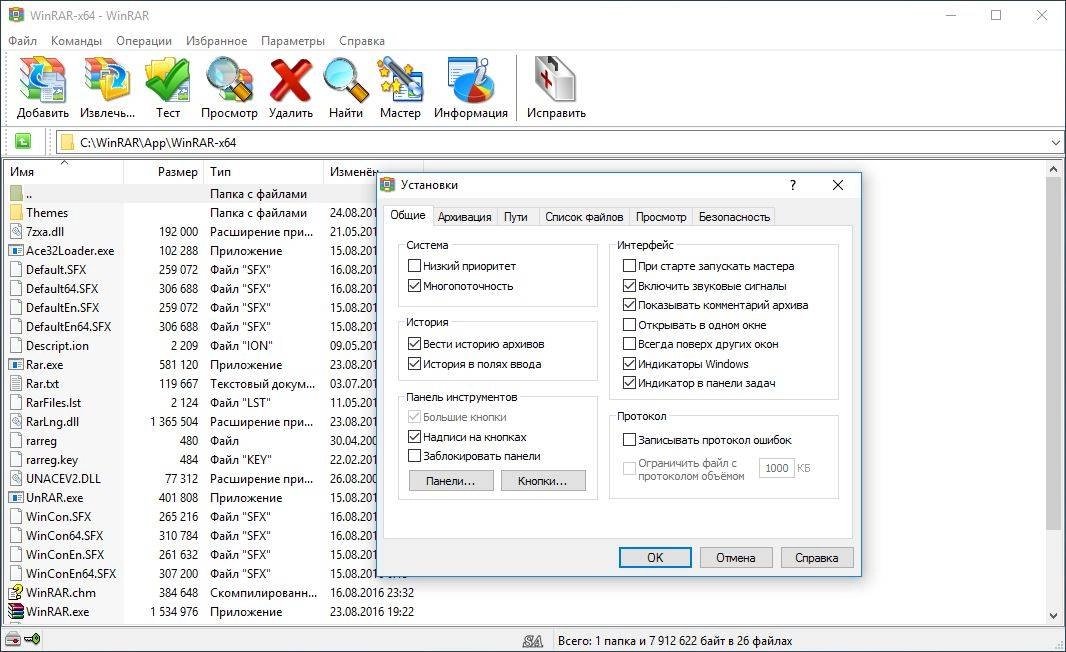Toggle Надписи на кнопках checkbox

pos(414,436)
